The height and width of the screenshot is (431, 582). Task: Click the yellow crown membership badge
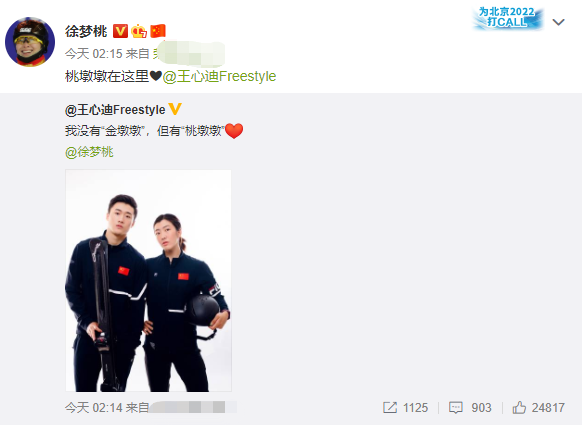(139, 31)
